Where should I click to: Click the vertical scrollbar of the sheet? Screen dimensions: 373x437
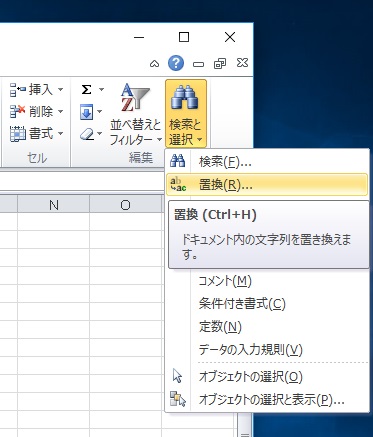(x=245, y=425)
